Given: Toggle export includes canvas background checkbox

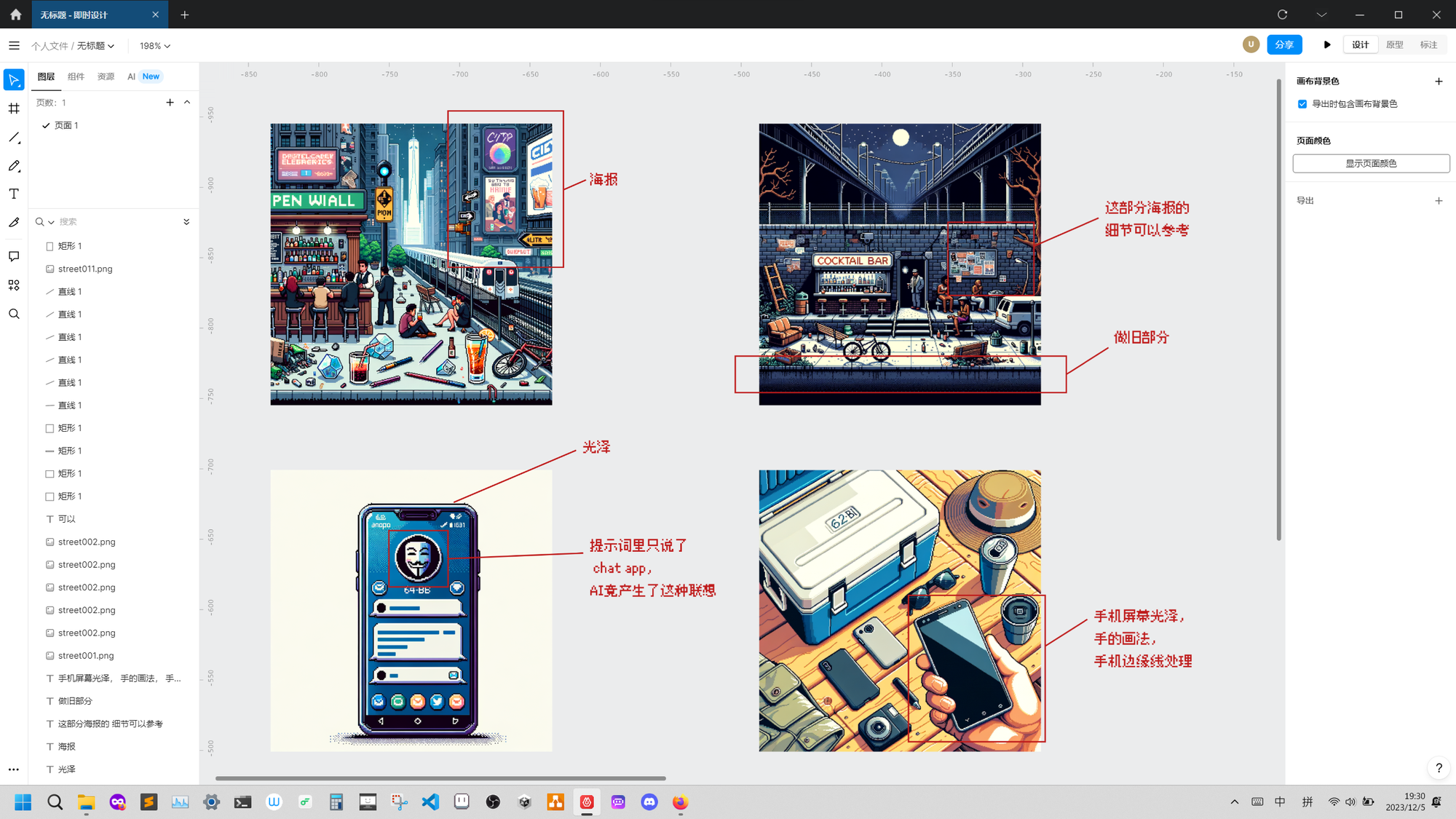Looking at the screenshot, I should click(1302, 104).
